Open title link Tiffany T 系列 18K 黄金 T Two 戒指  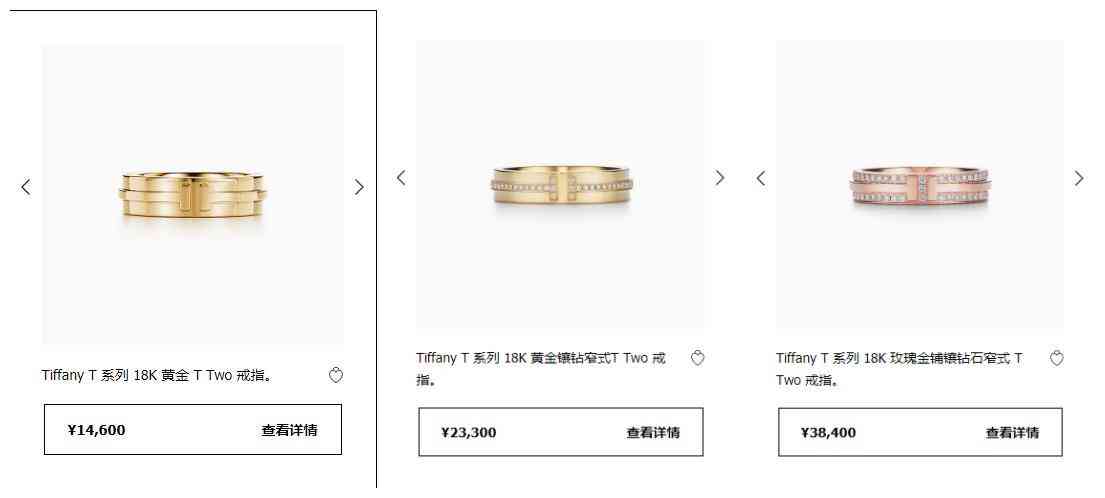tap(157, 375)
